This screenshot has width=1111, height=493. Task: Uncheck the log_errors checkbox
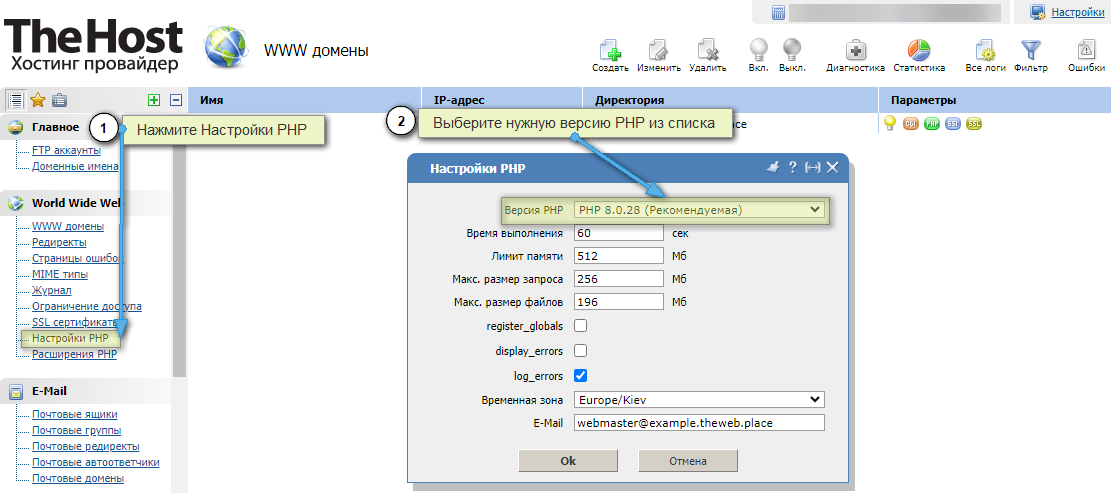click(x=580, y=375)
